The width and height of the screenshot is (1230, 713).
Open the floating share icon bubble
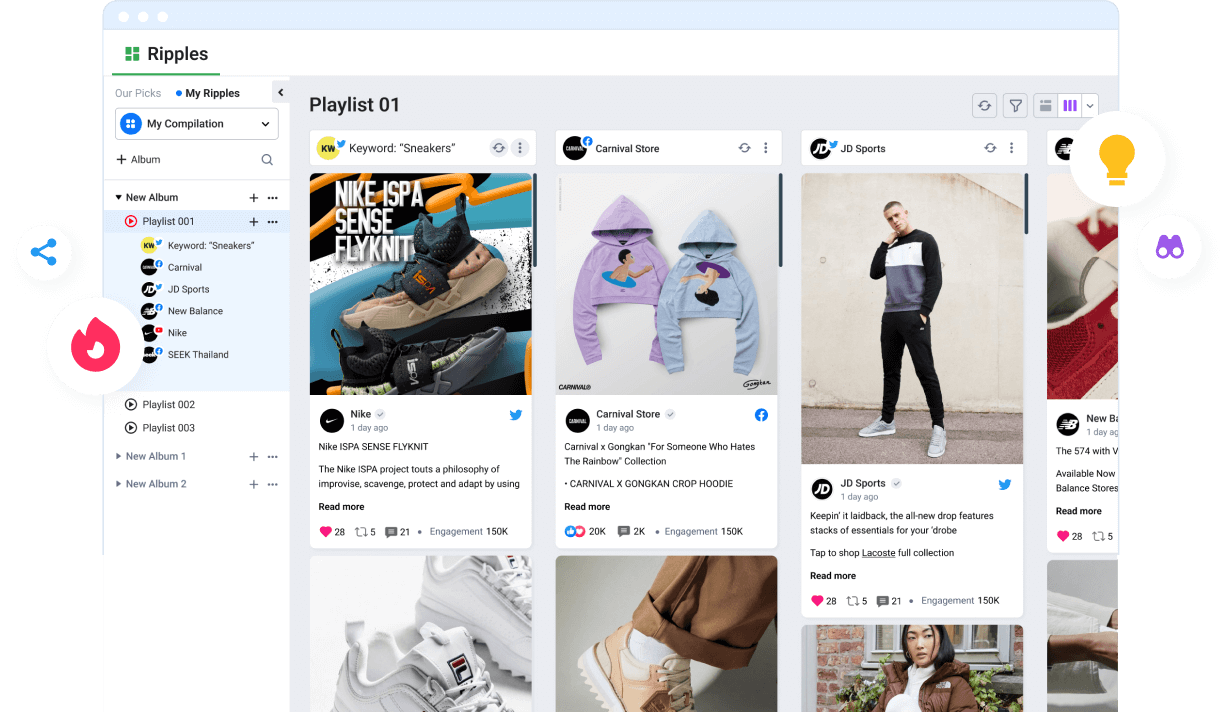click(43, 252)
